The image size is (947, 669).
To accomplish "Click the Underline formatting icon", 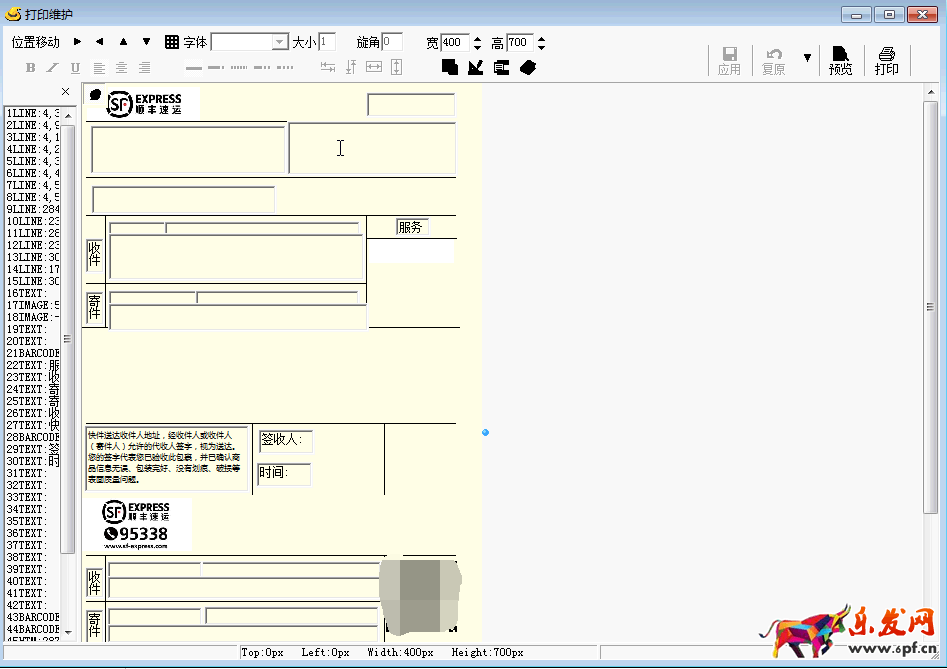I will [x=76, y=68].
